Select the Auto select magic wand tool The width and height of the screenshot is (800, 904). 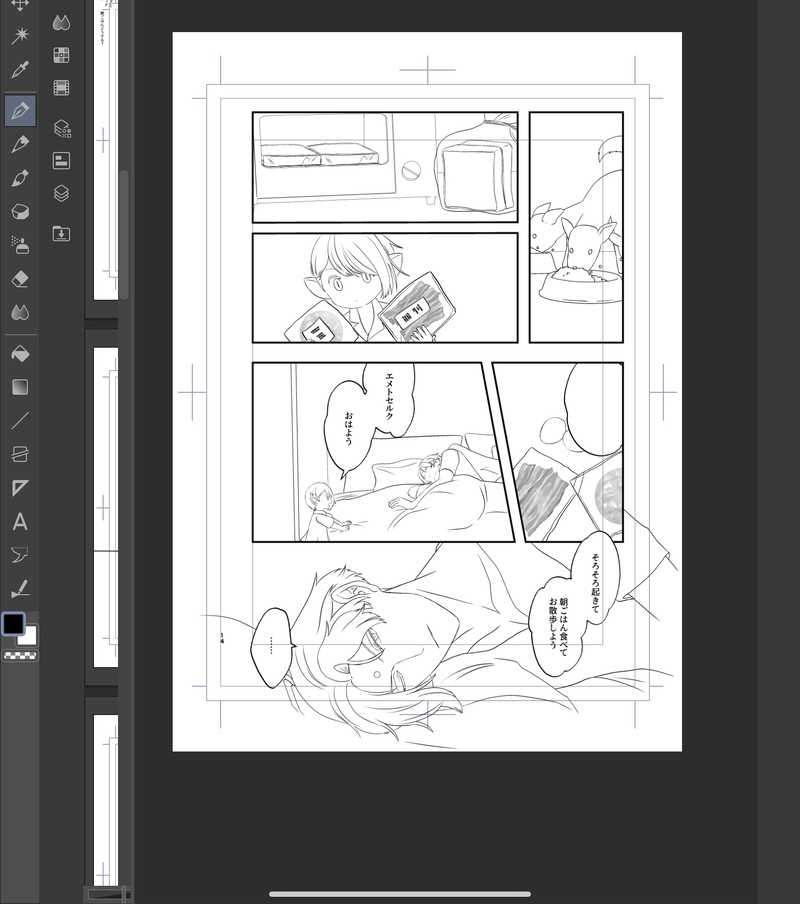pyautogui.click(x=20, y=35)
